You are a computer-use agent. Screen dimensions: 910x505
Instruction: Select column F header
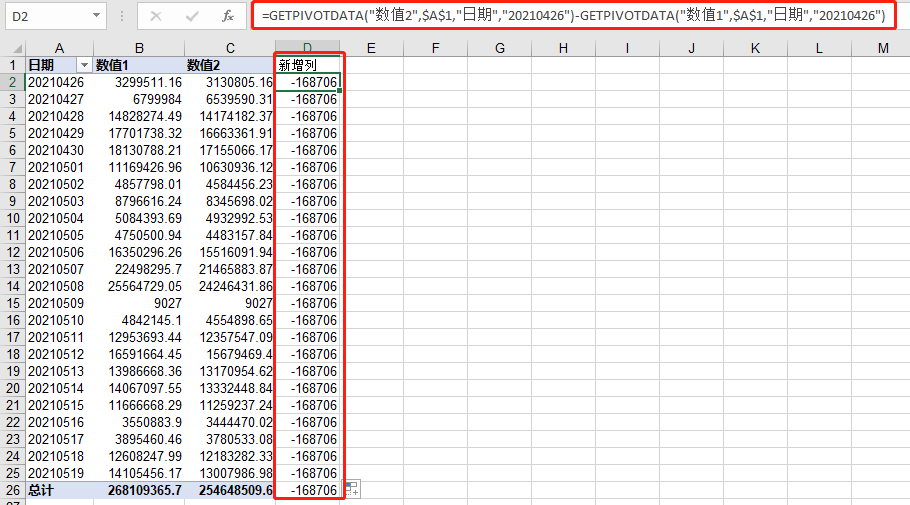coord(435,48)
